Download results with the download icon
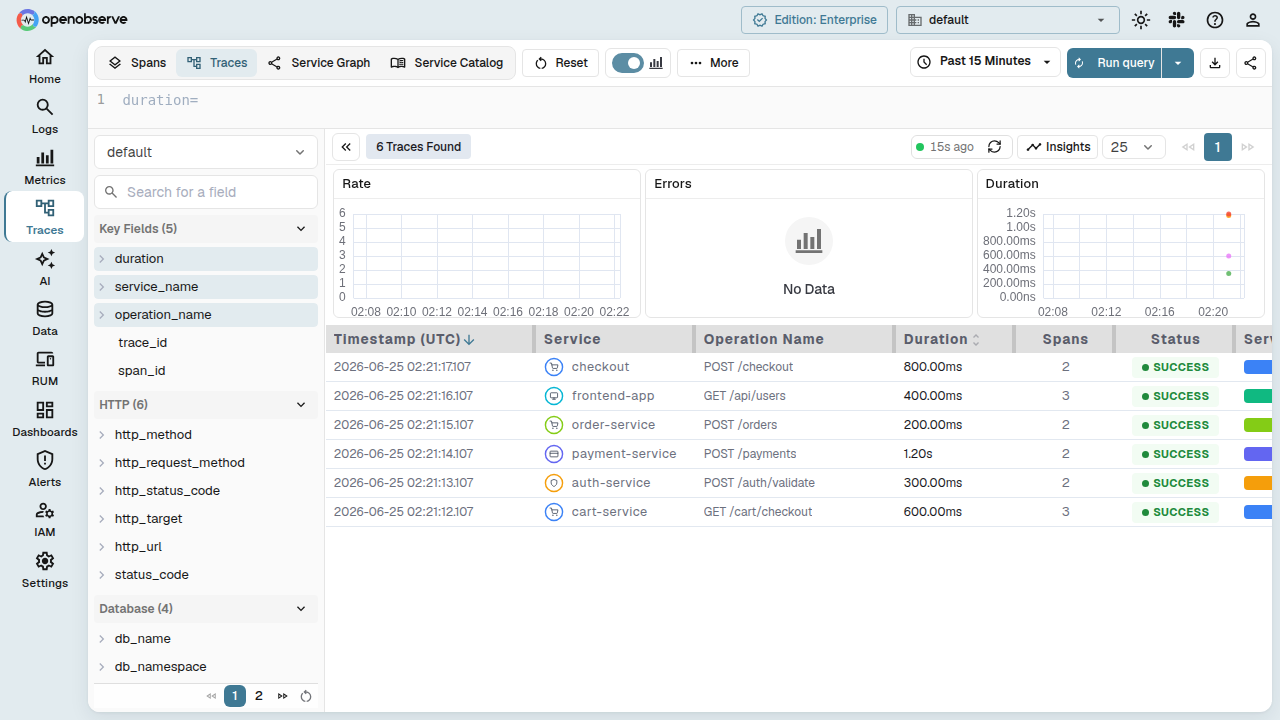 click(1215, 63)
